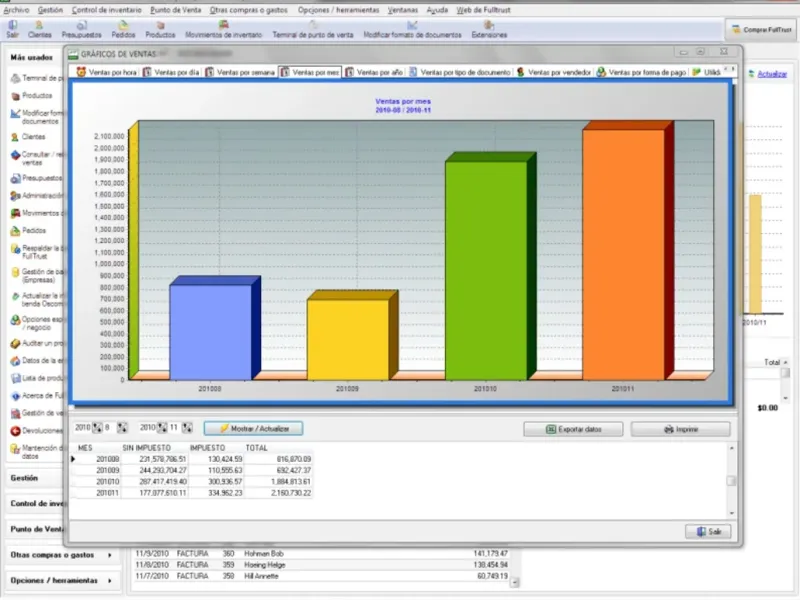Click the MES column header
Image resolution: width=800 pixels, height=600 pixels.
click(x=85, y=448)
